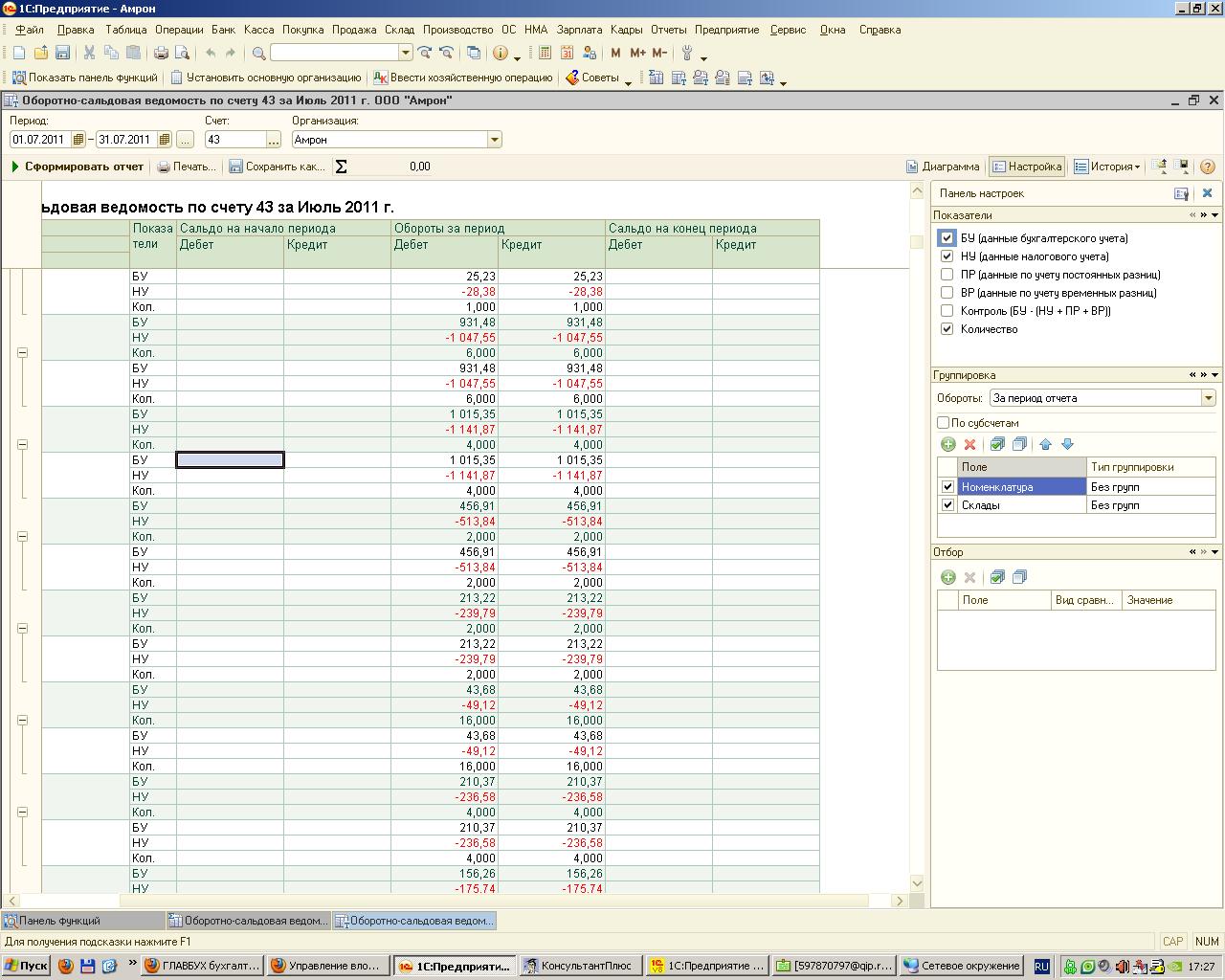Move grouping field up with blue arrow
This screenshot has width=1225, height=980.
(1045, 444)
